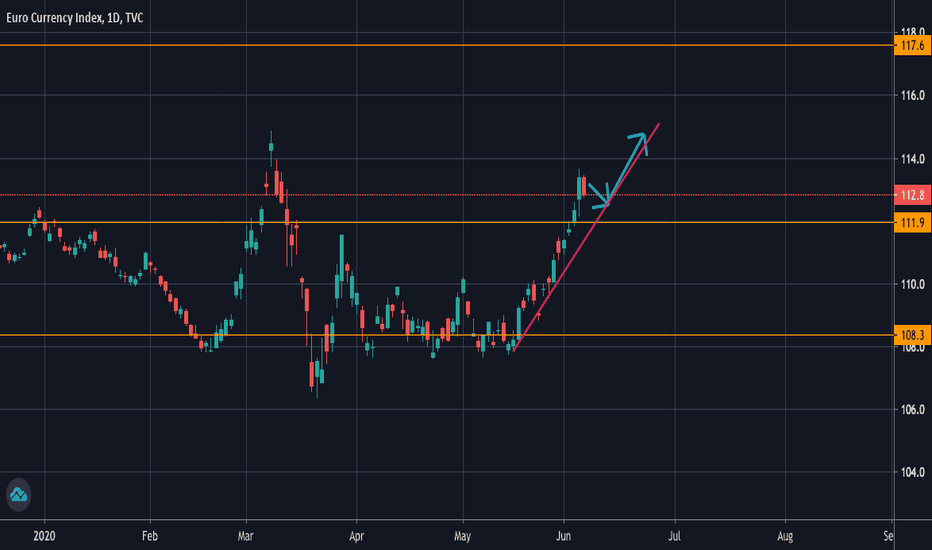Screen dimensions: 932x550
Task: Select the 108.3 orange price label
Action: click(912, 335)
